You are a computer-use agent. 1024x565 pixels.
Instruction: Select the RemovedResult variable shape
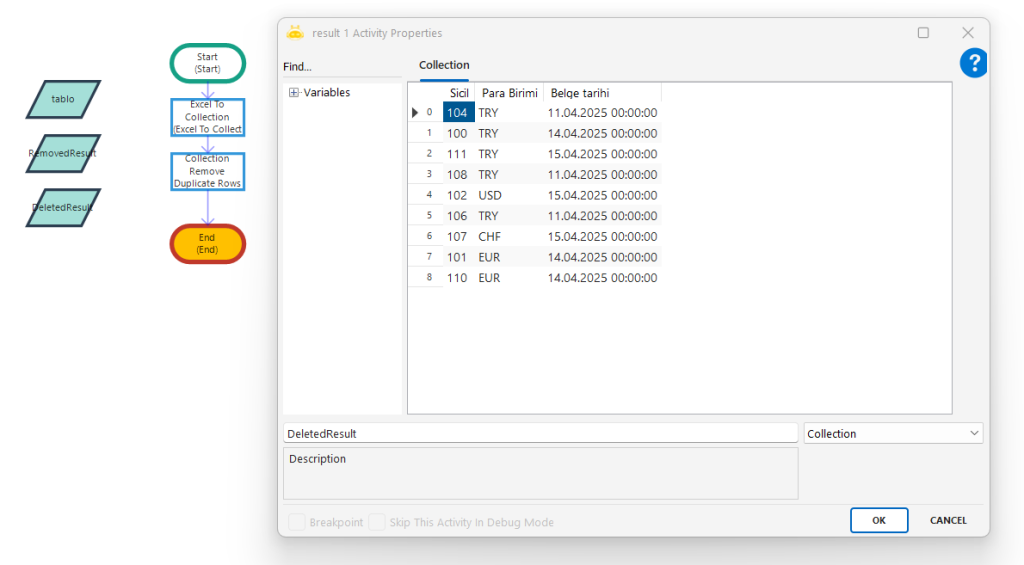[x=63, y=153]
